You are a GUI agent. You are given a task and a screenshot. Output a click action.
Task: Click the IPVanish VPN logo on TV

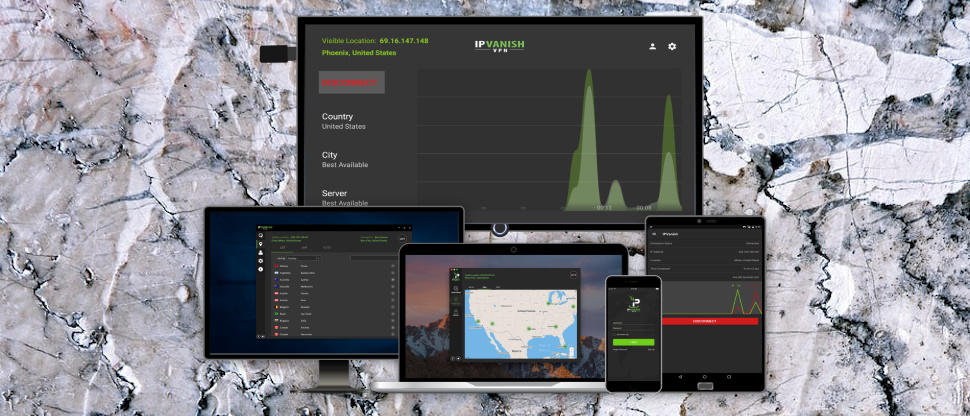(x=500, y=46)
